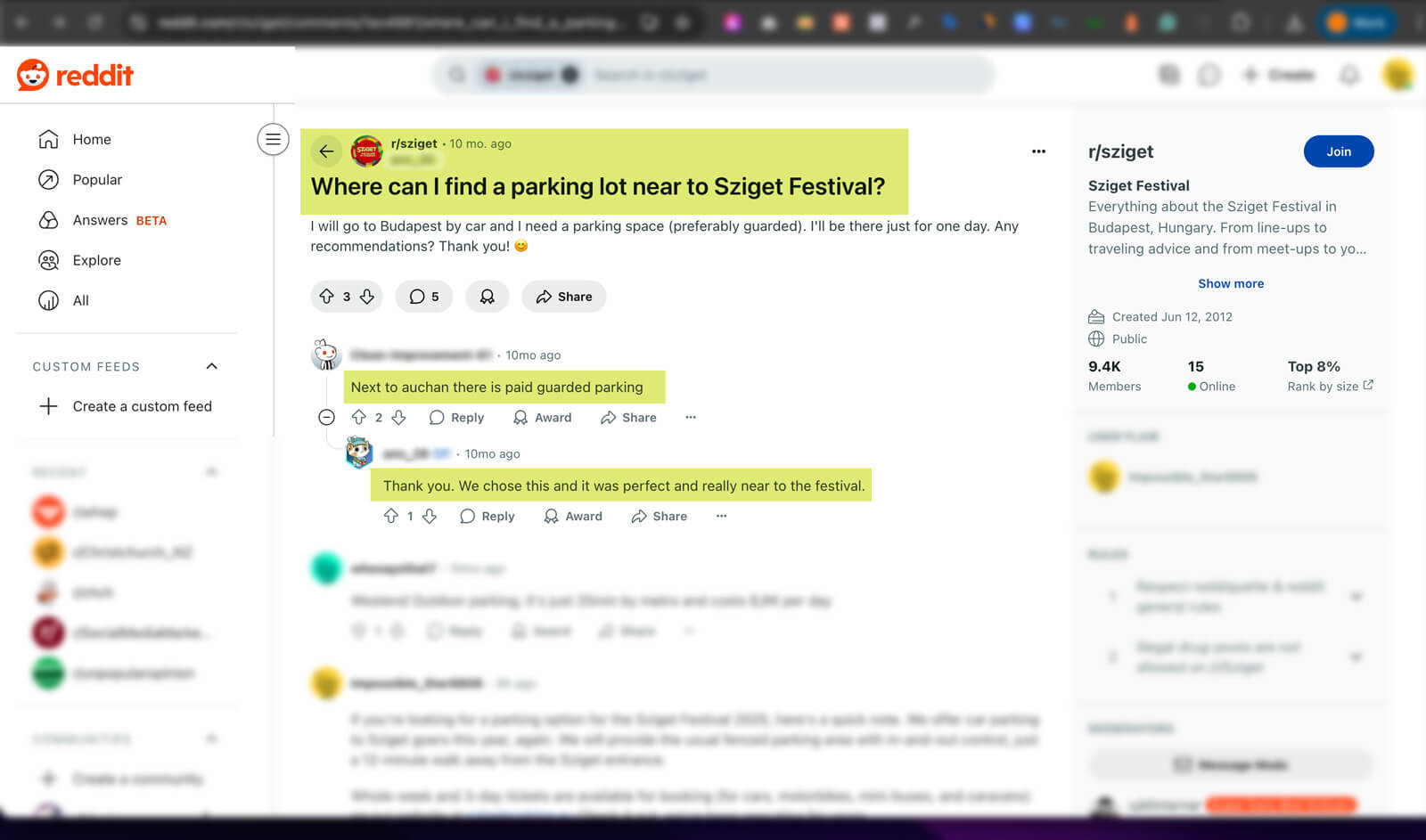This screenshot has width=1426, height=840.
Task: Downvote the 'Thank you' reply comment
Action: [429, 516]
